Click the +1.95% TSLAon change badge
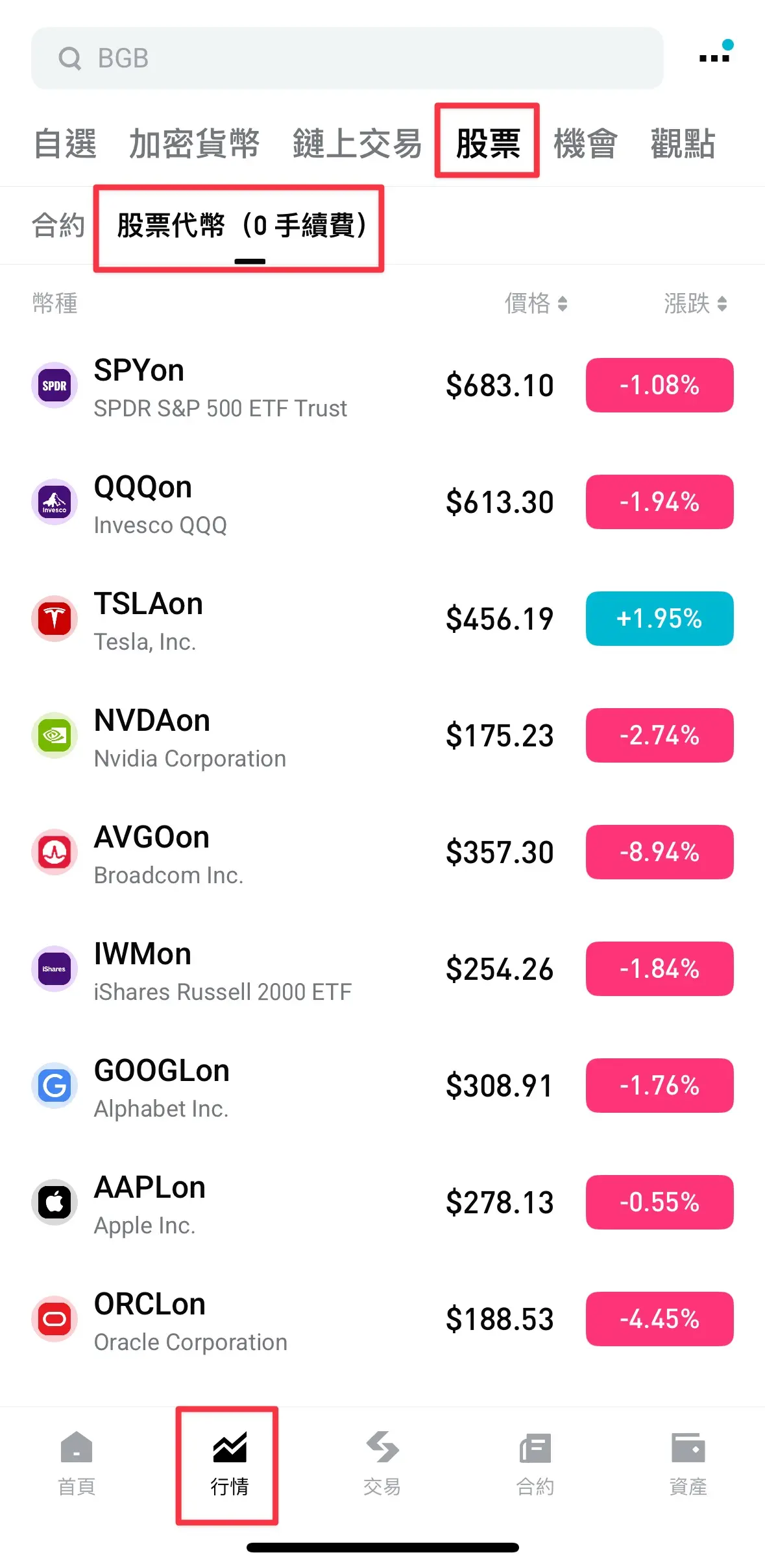The width and height of the screenshot is (765, 1568). 659,619
